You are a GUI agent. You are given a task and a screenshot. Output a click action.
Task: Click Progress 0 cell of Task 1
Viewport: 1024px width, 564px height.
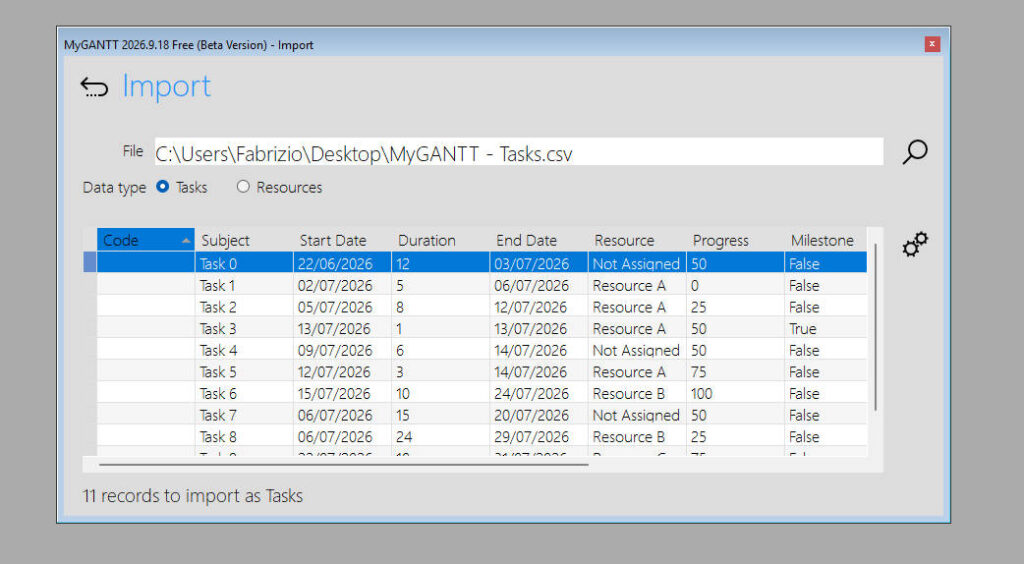pyautogui.click(x=735, y=285)
